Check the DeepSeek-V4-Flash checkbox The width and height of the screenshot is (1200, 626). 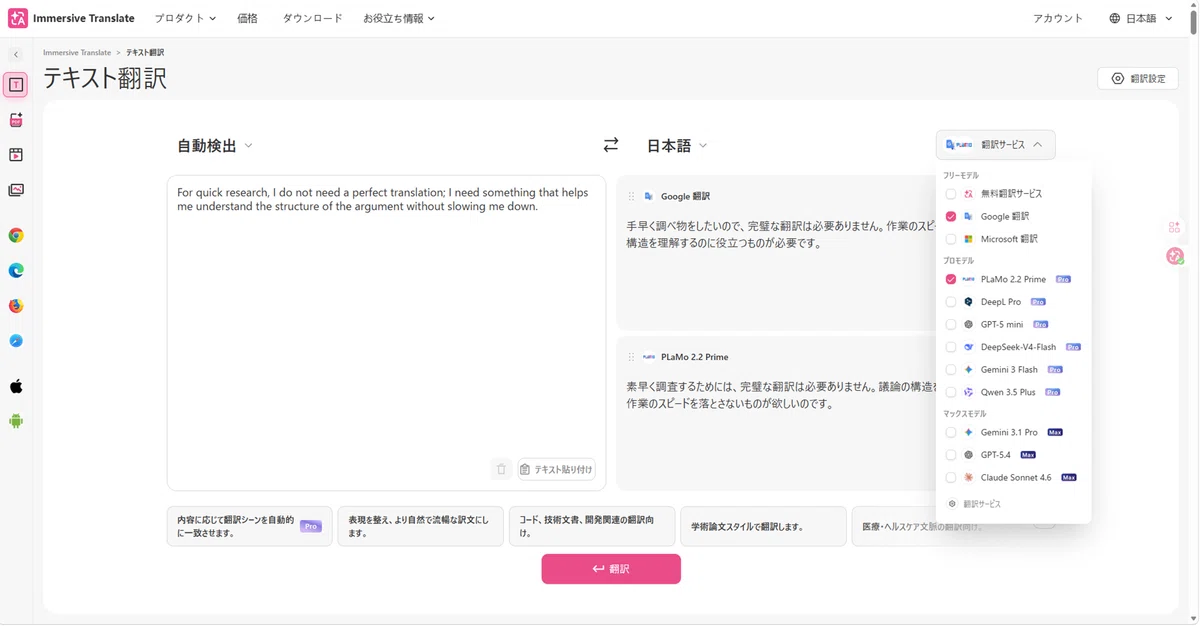[x=951, y=347]
